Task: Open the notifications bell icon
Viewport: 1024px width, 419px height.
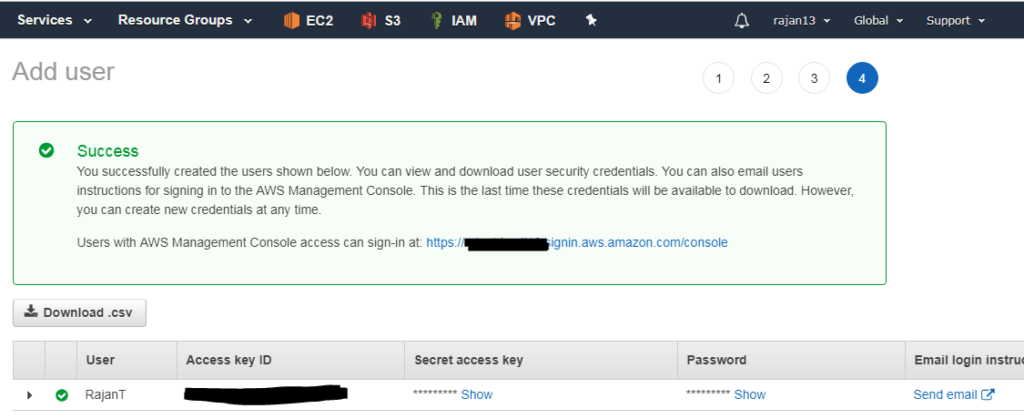Action: 741,21
